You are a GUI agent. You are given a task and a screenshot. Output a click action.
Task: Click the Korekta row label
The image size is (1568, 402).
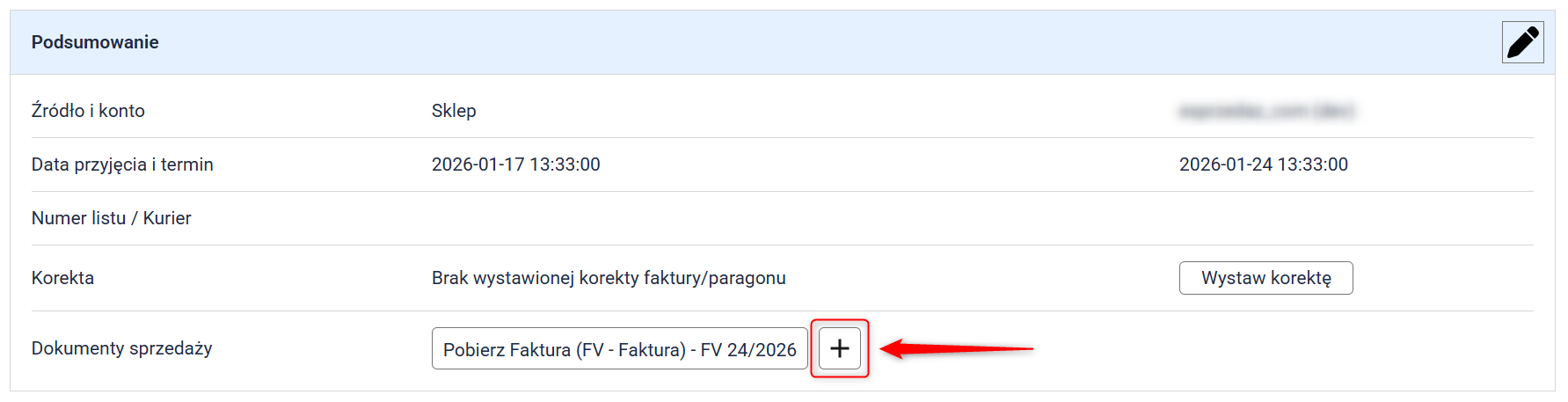tap(62, 278)
